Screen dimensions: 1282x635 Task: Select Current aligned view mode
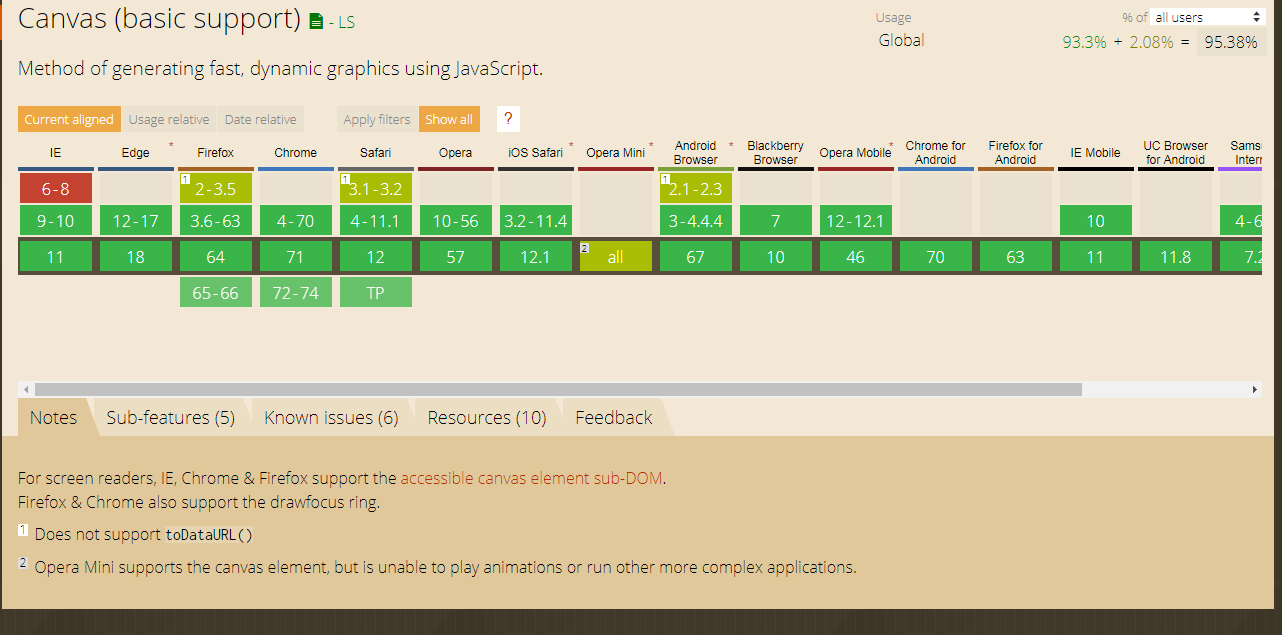[x=69, y=119]
